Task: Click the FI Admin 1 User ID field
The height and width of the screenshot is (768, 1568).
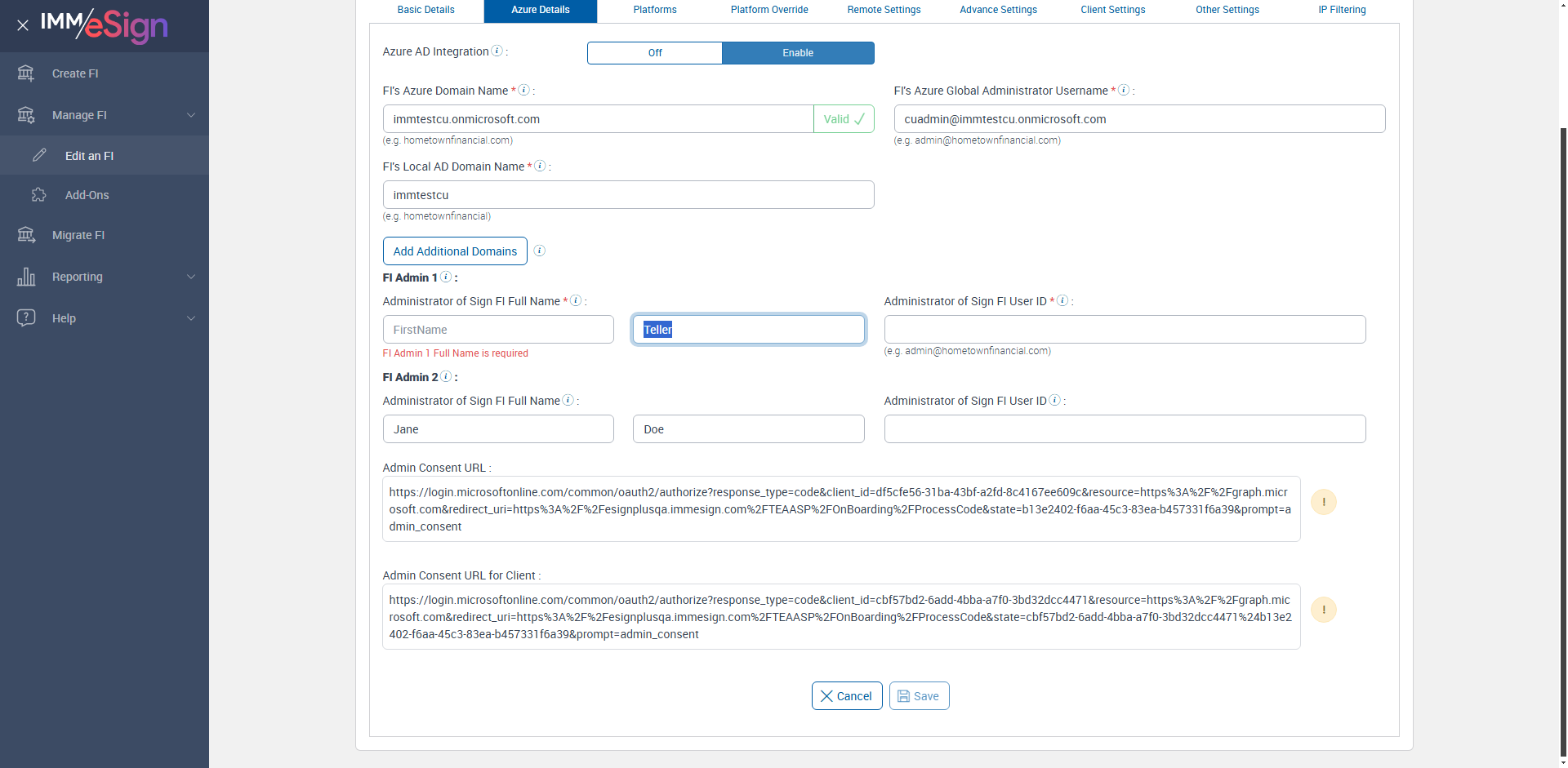Action: 1125,330
